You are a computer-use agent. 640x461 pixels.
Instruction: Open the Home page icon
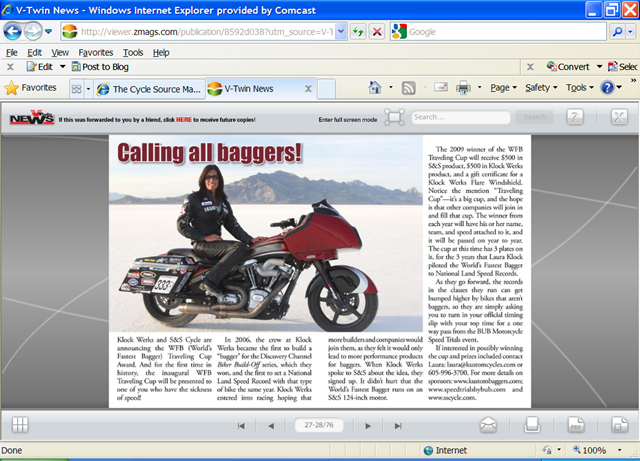coord(376,88)
